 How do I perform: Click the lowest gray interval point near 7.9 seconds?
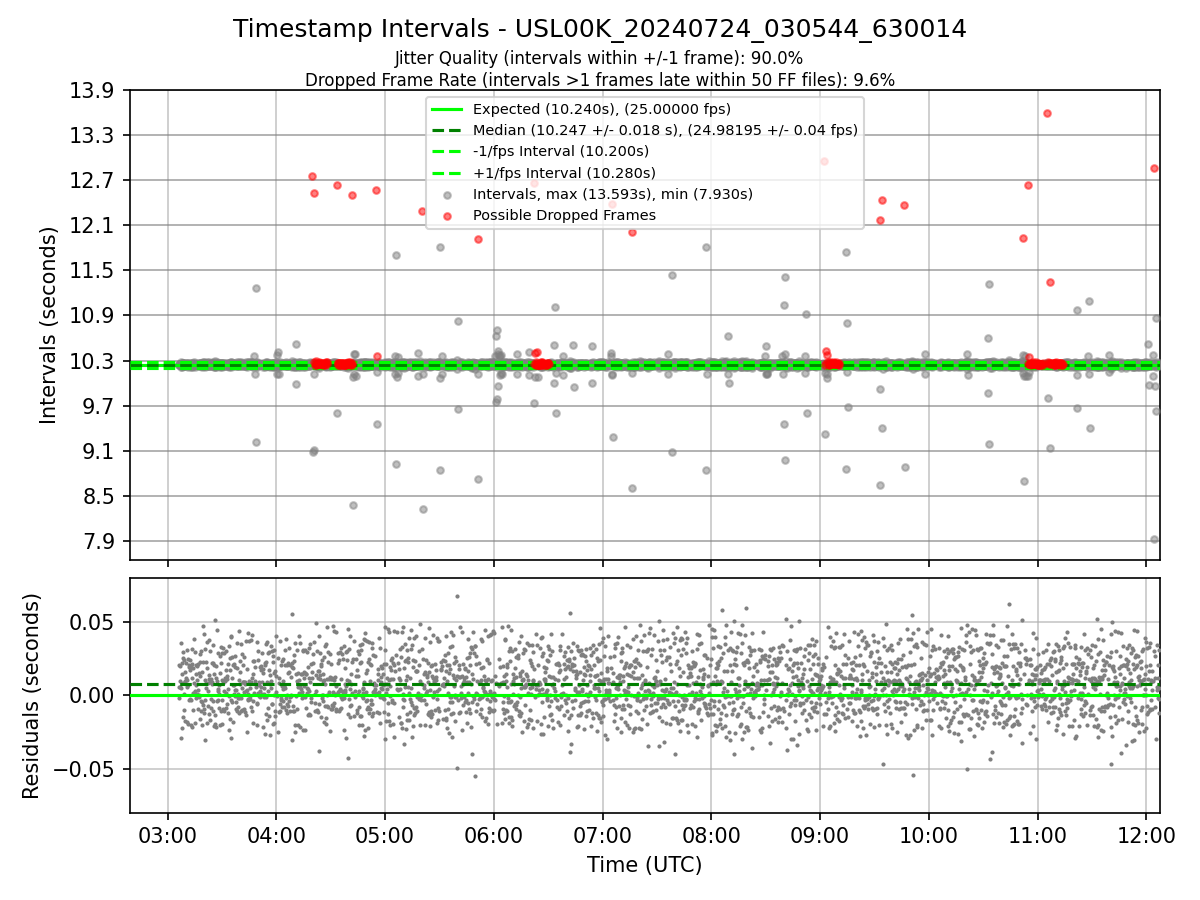pyautogui.click(x=1154, y=539)
